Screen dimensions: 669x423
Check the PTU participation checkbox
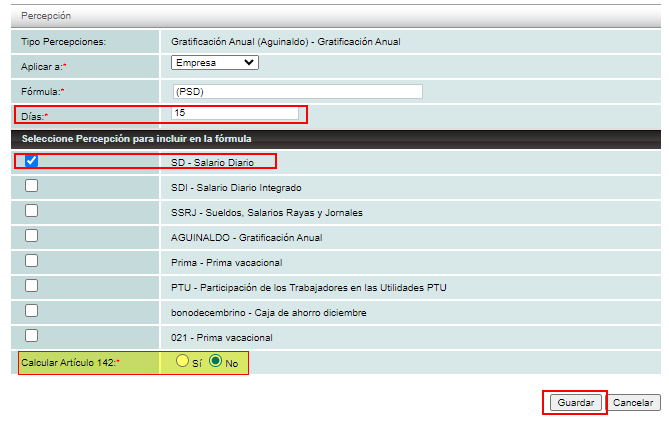[x=32, y=286]
